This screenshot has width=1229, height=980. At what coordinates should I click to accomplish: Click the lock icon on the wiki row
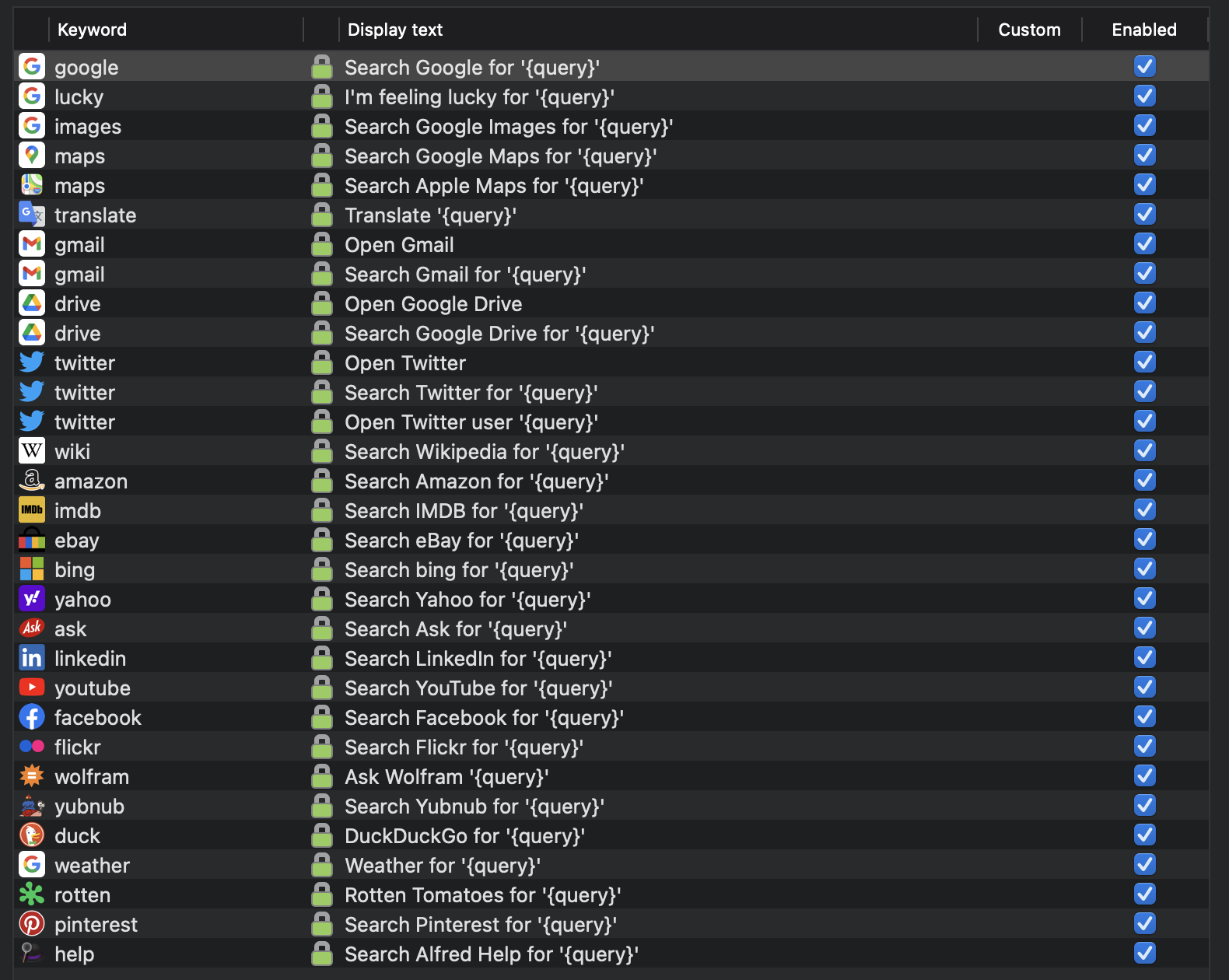(322, 451)
